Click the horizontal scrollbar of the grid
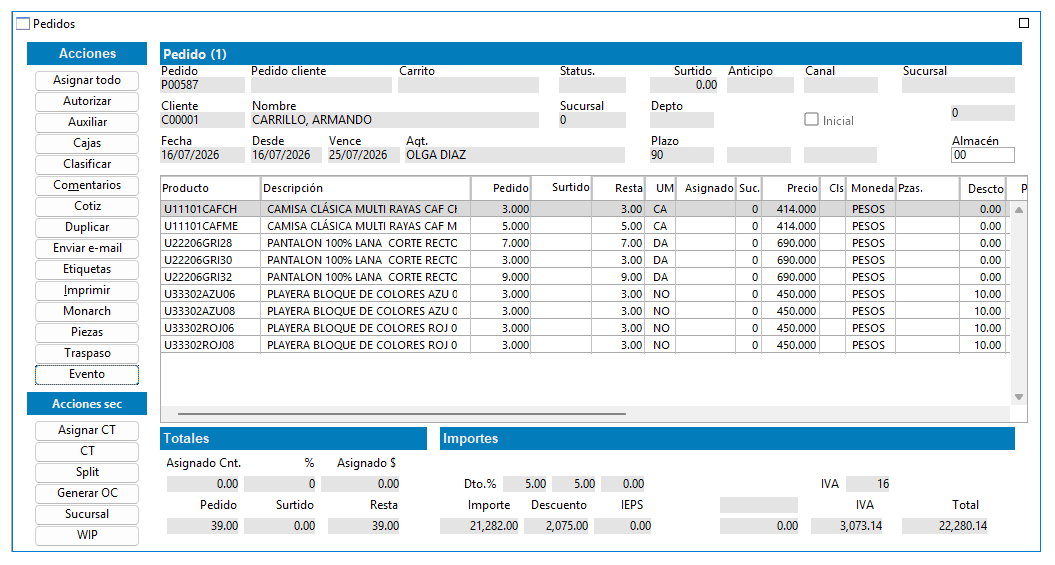Screen dimensions: 1055x565 [x=402, y=414]
